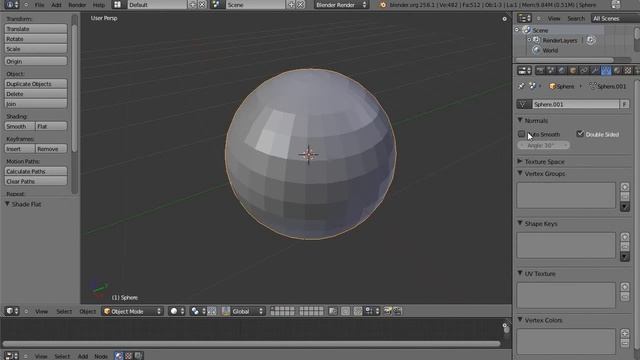The height and width of the screenshot is (360, 640).
Task: Expand the Texture Space panel
Action: click(x=520, y=162)
